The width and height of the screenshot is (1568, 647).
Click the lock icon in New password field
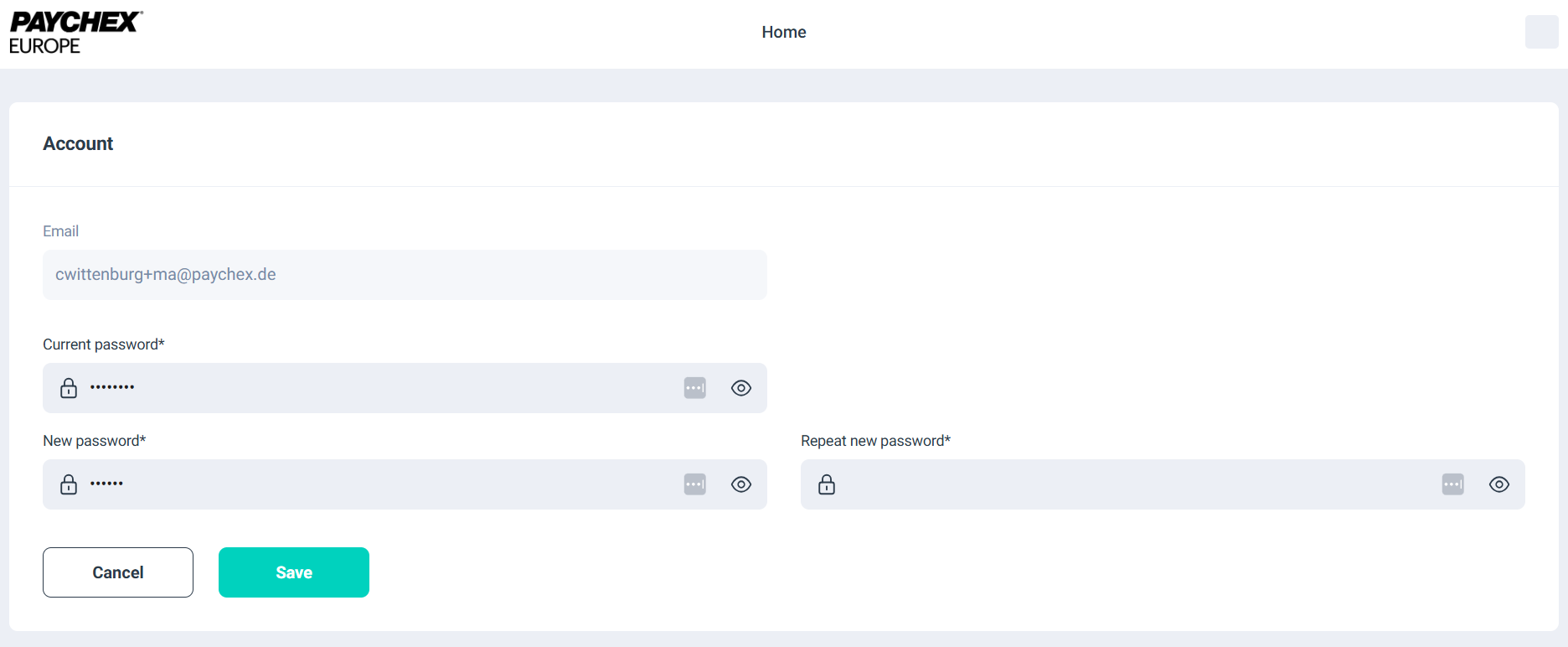[69, 484]
